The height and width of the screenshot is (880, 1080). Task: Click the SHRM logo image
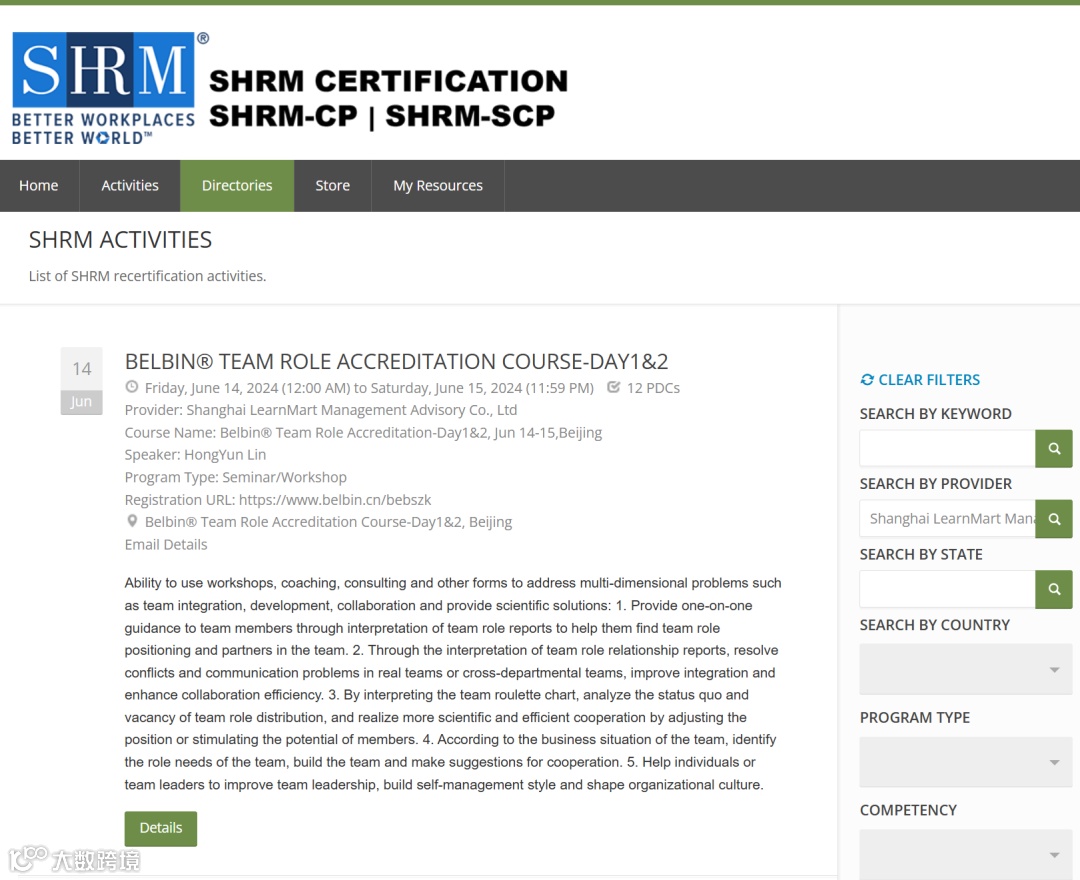point(110,88)
